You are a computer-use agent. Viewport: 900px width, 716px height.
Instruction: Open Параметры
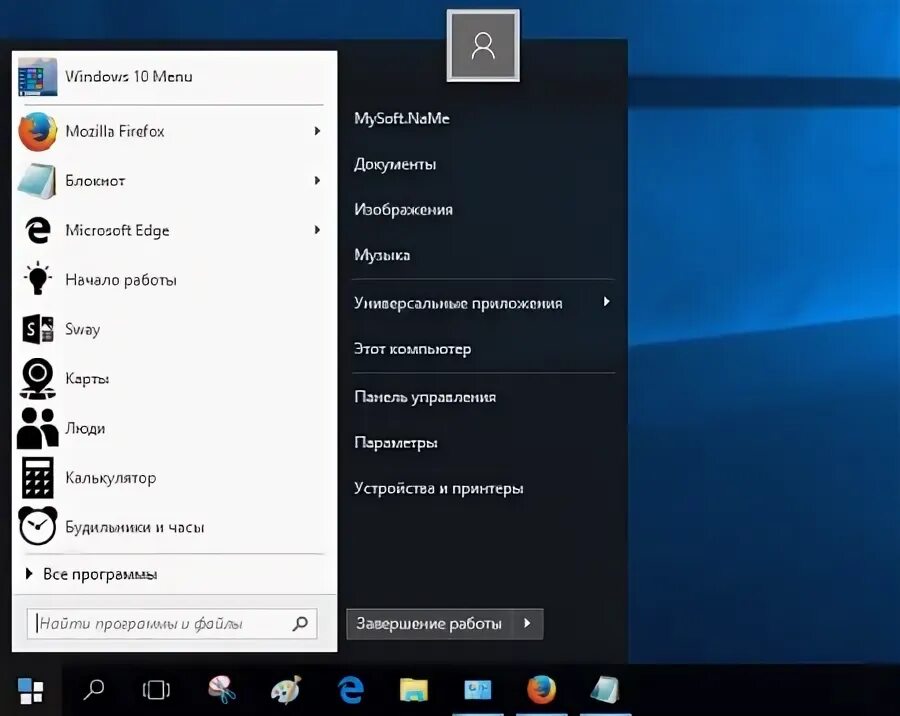pyautogui.click(x=396, y=443)
